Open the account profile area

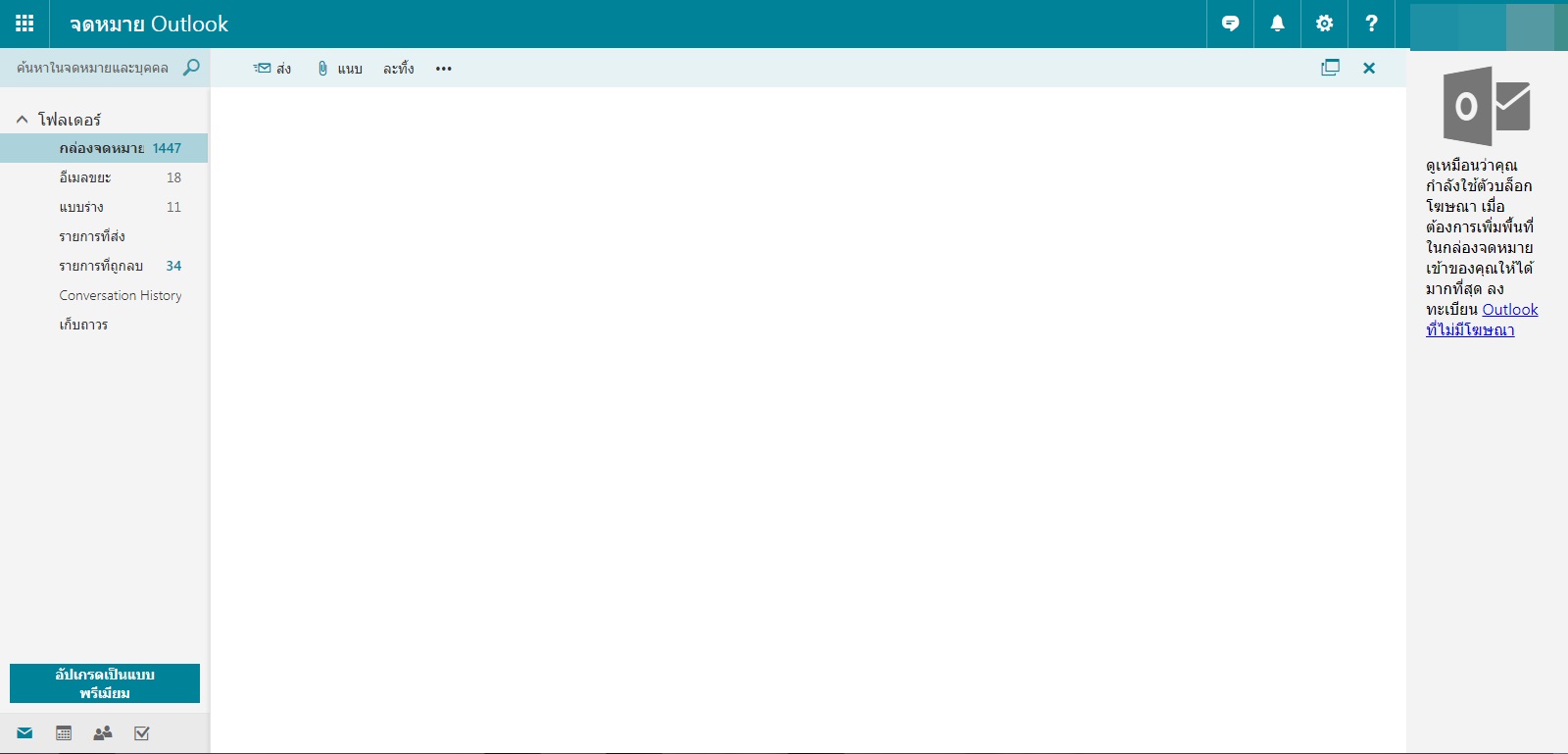coord(1489,25)
